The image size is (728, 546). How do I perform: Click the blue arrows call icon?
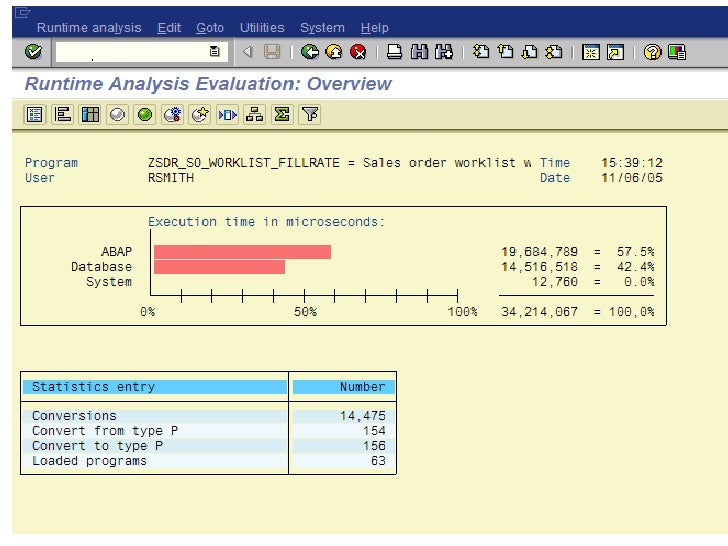[227, 114]
